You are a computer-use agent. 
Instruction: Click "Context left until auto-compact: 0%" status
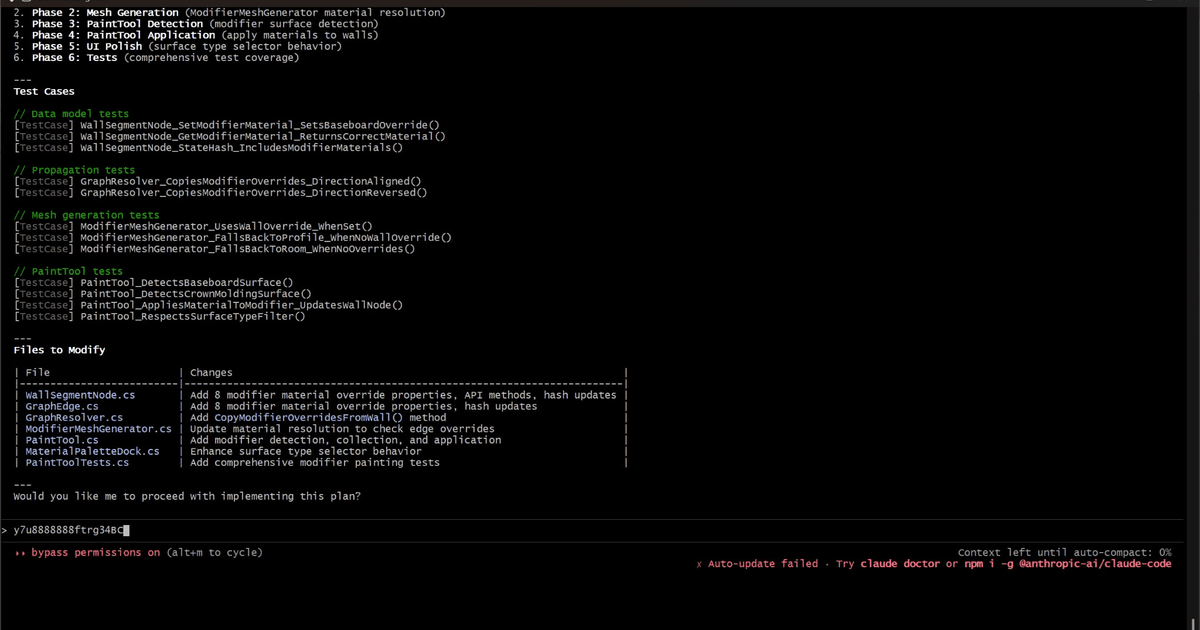pyautogui.click(x=1065, y=552)
